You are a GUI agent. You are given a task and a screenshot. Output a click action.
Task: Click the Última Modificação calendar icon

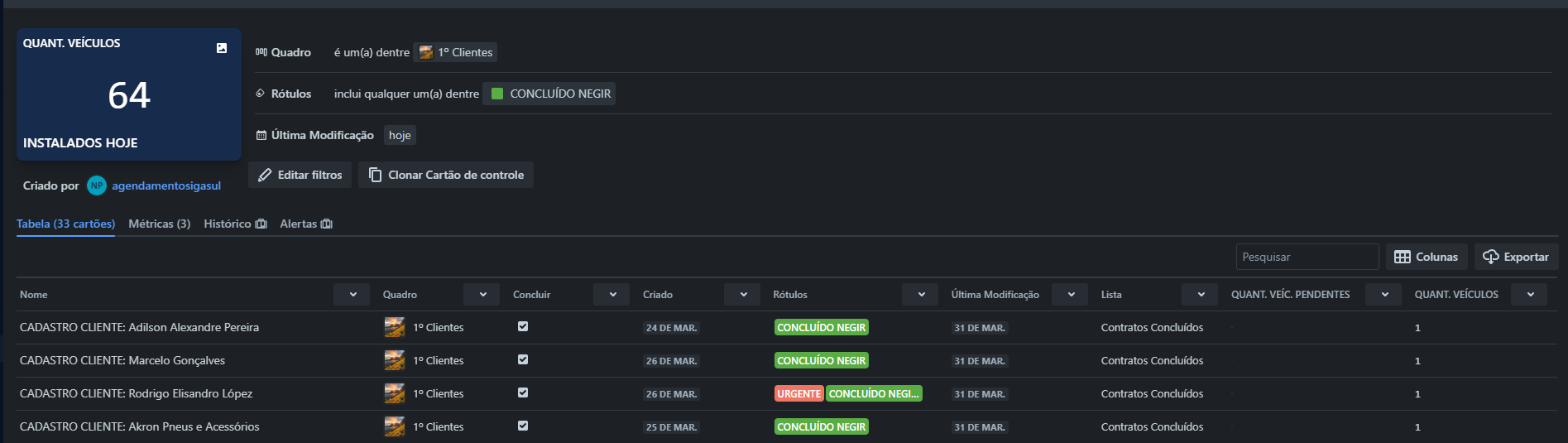tap(261, 135)
